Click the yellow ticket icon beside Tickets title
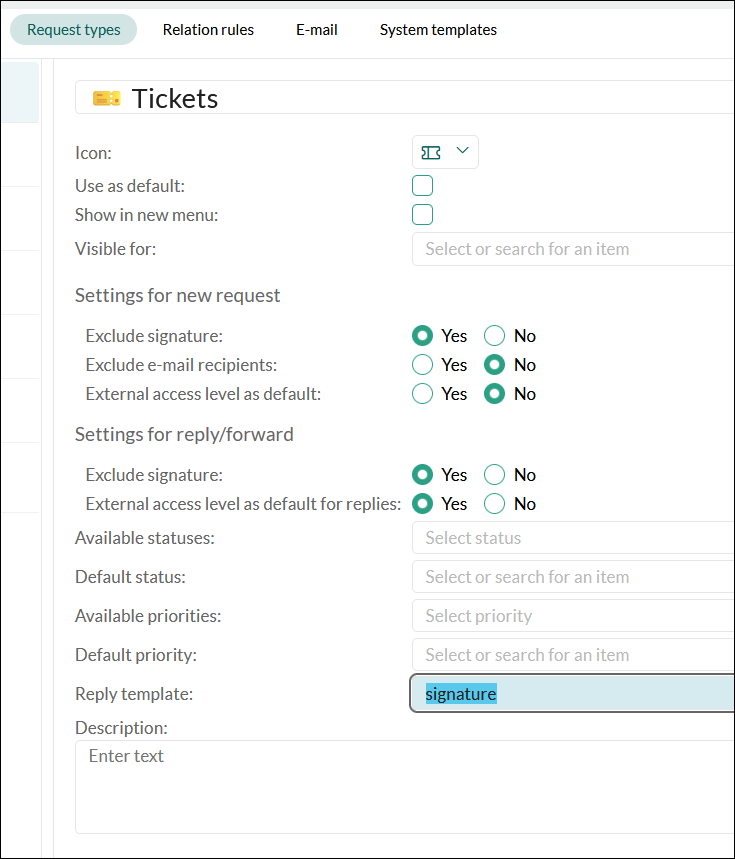Viewport: 735px width, 859px height. click(x=106, y=98)
